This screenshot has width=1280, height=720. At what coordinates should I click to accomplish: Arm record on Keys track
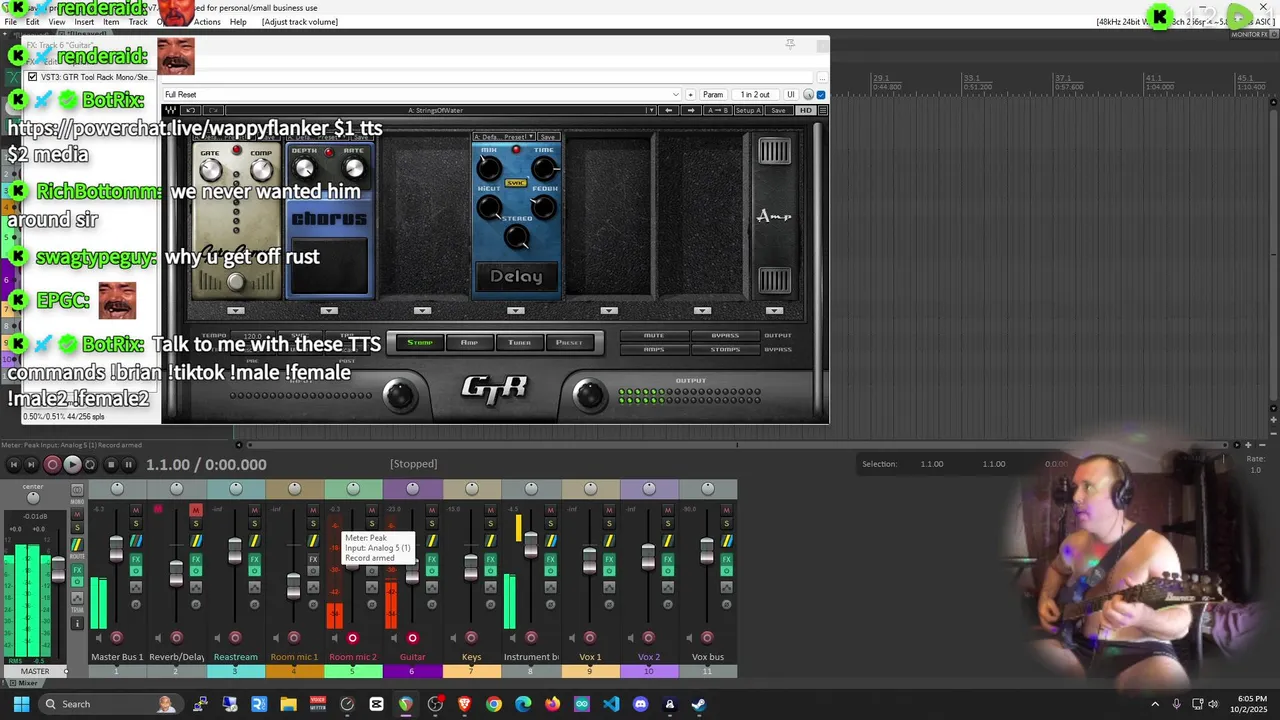[471, 637]
